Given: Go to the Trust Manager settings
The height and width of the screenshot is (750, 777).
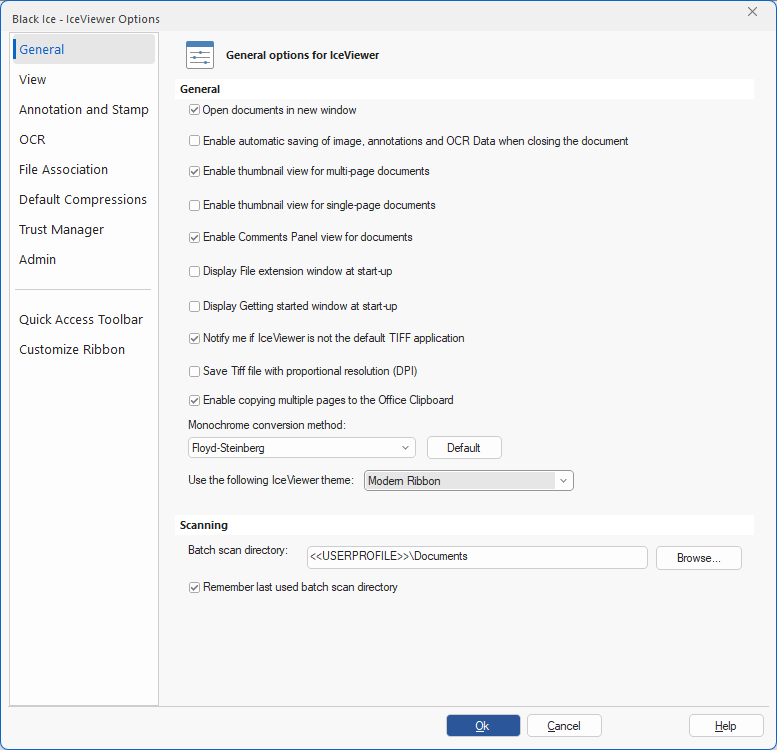Looking at the screenshot, I should click(61, 230).
